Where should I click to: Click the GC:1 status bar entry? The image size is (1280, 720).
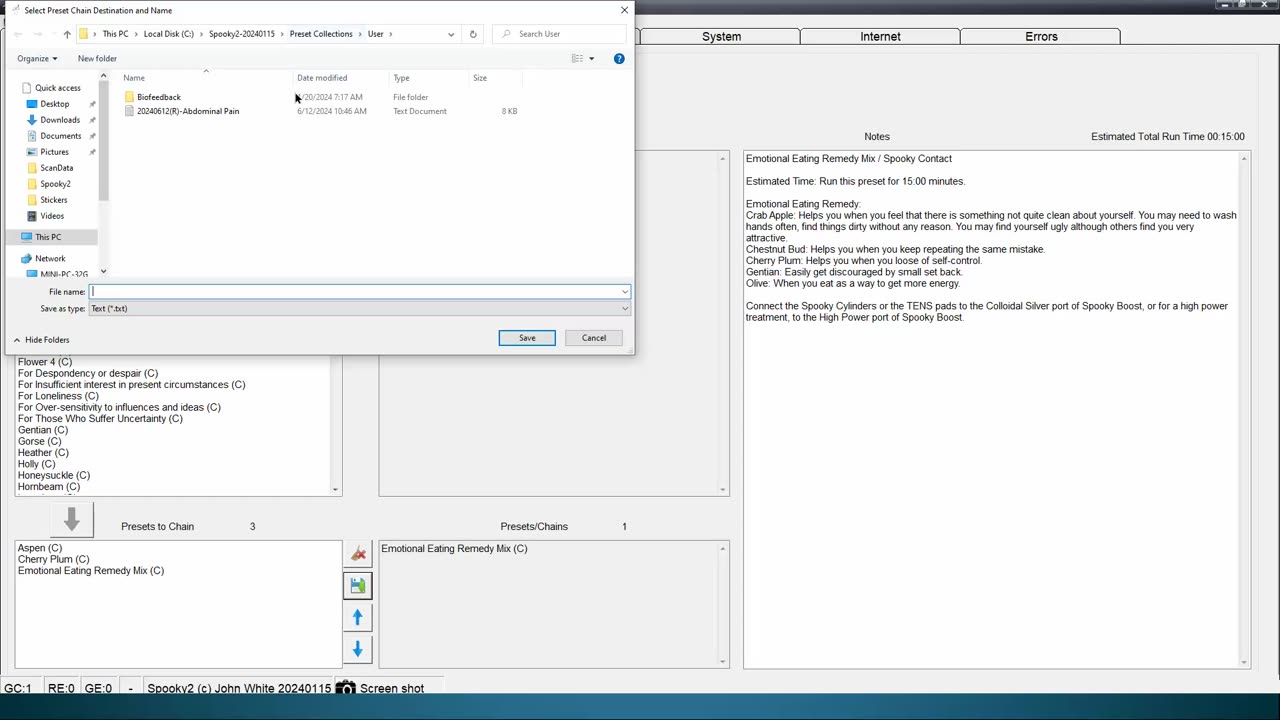[x=18, y=688]
